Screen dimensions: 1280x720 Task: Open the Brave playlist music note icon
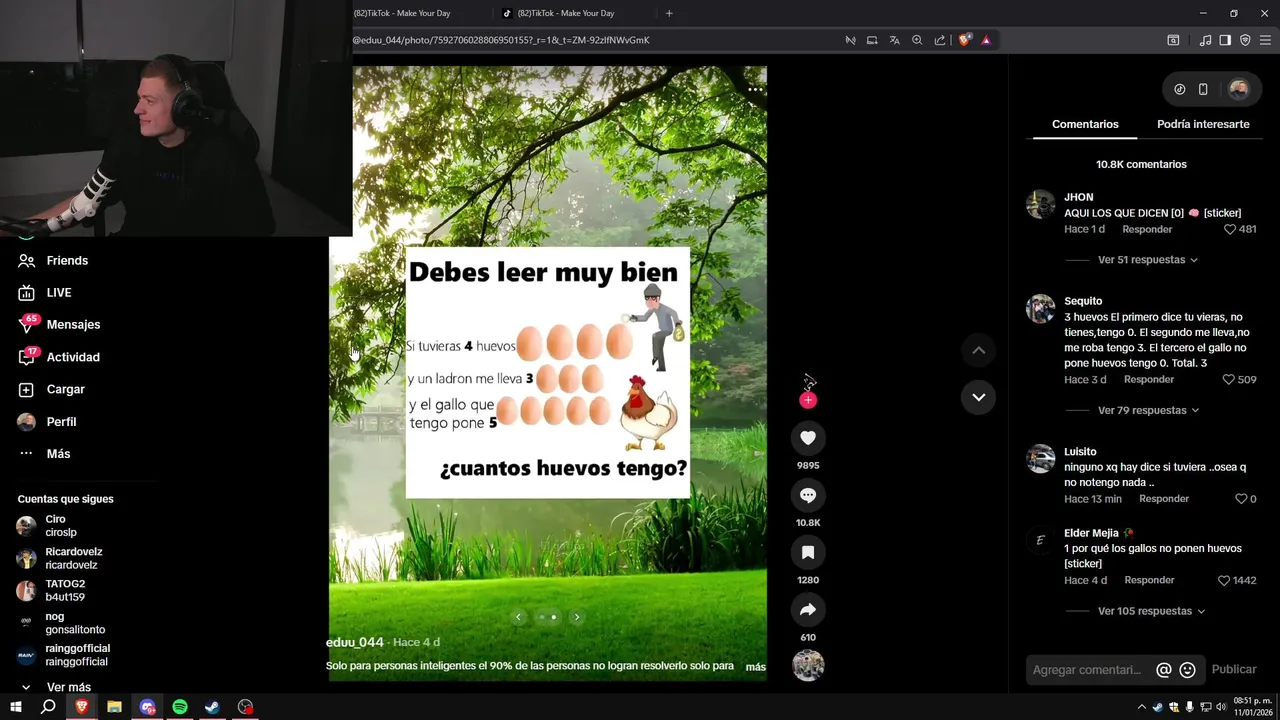1205,40
